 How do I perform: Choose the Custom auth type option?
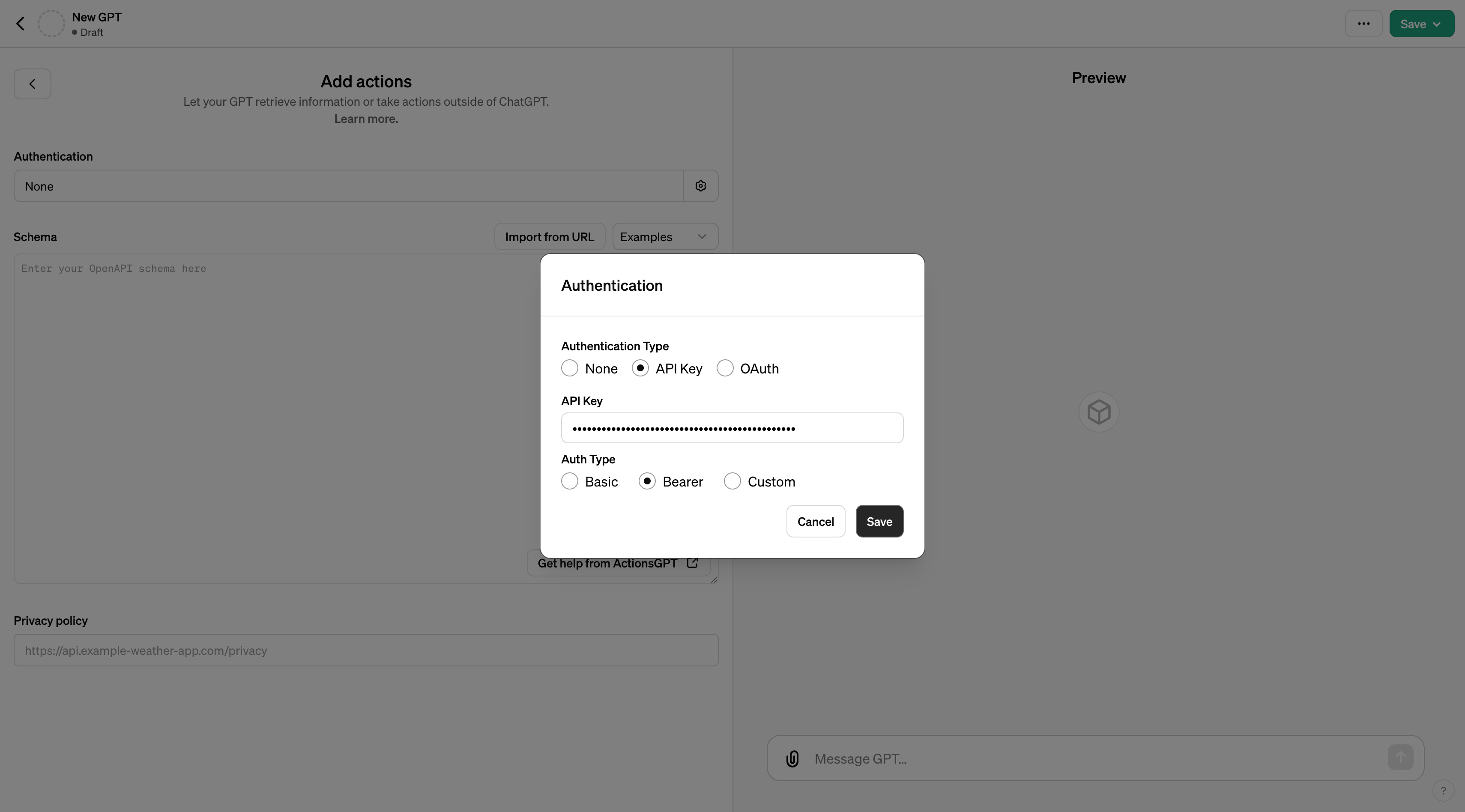point(732,482)
